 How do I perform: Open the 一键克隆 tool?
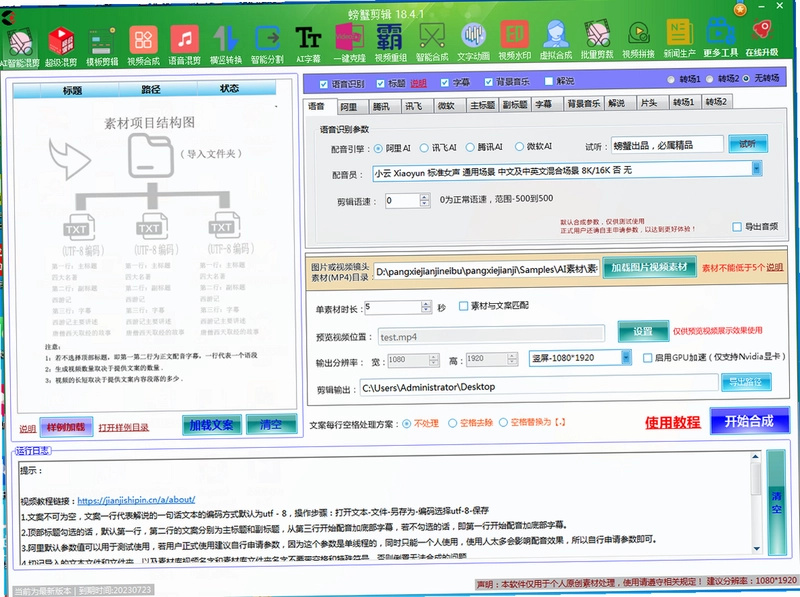click(349, 43)
